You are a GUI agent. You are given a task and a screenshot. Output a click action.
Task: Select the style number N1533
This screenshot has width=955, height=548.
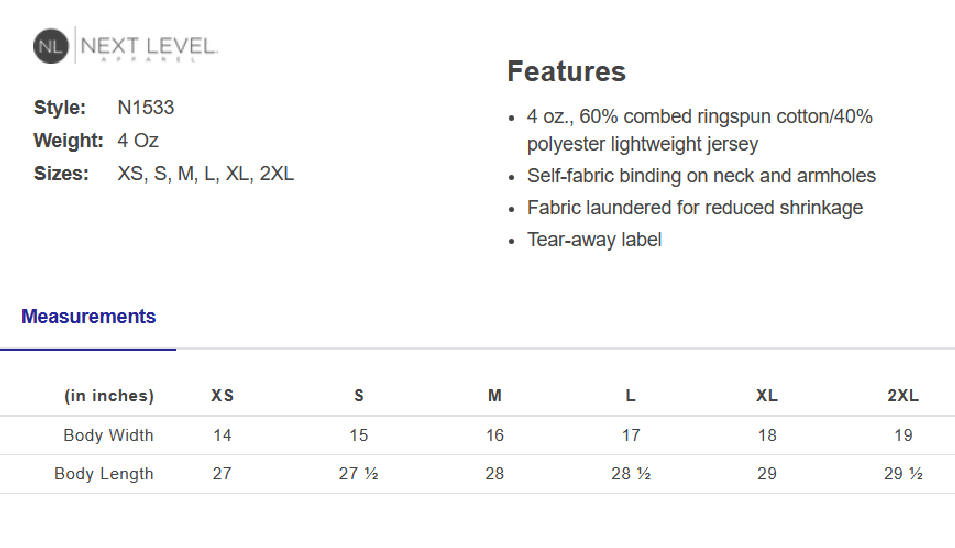(146, 107)
